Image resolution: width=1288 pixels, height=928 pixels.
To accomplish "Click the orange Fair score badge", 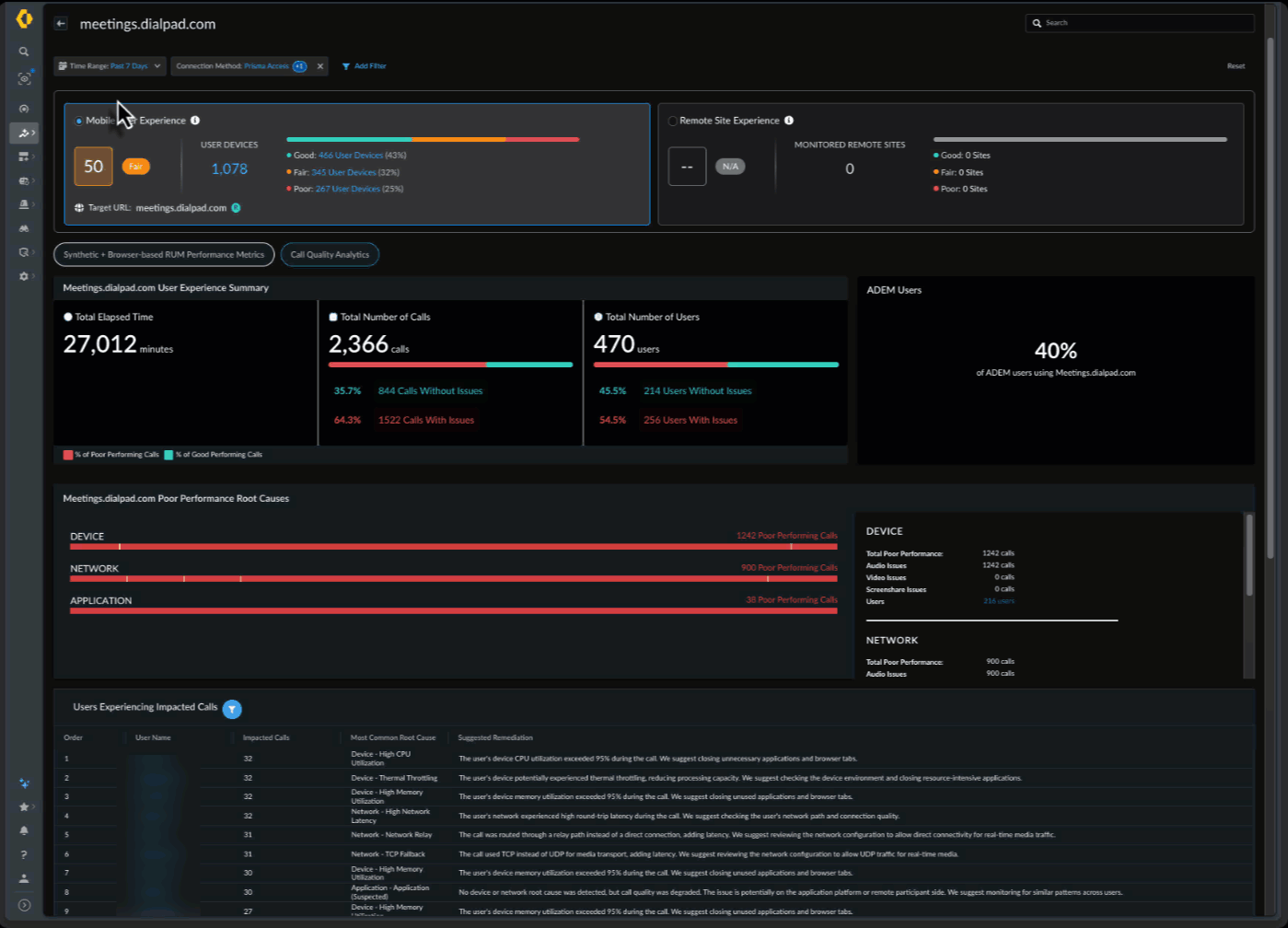I will [x=135, y=167].
